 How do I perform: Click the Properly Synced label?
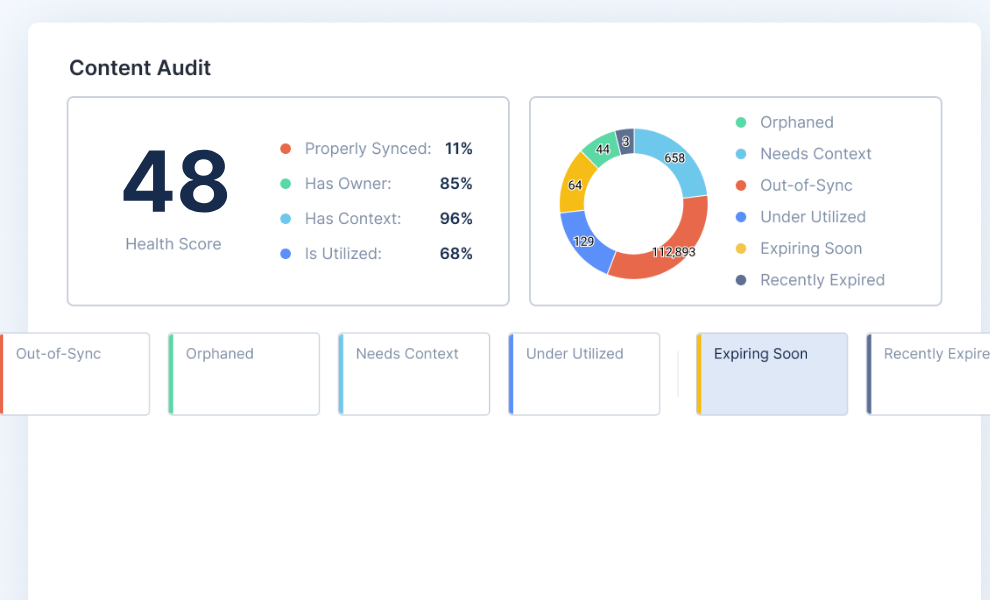[368, 149]
